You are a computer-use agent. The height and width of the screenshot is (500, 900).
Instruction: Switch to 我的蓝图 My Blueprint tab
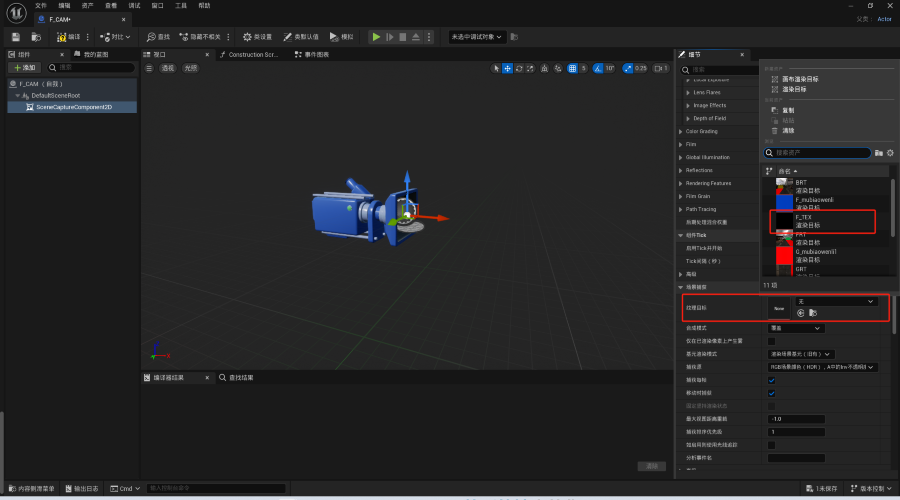pos(91,55)
